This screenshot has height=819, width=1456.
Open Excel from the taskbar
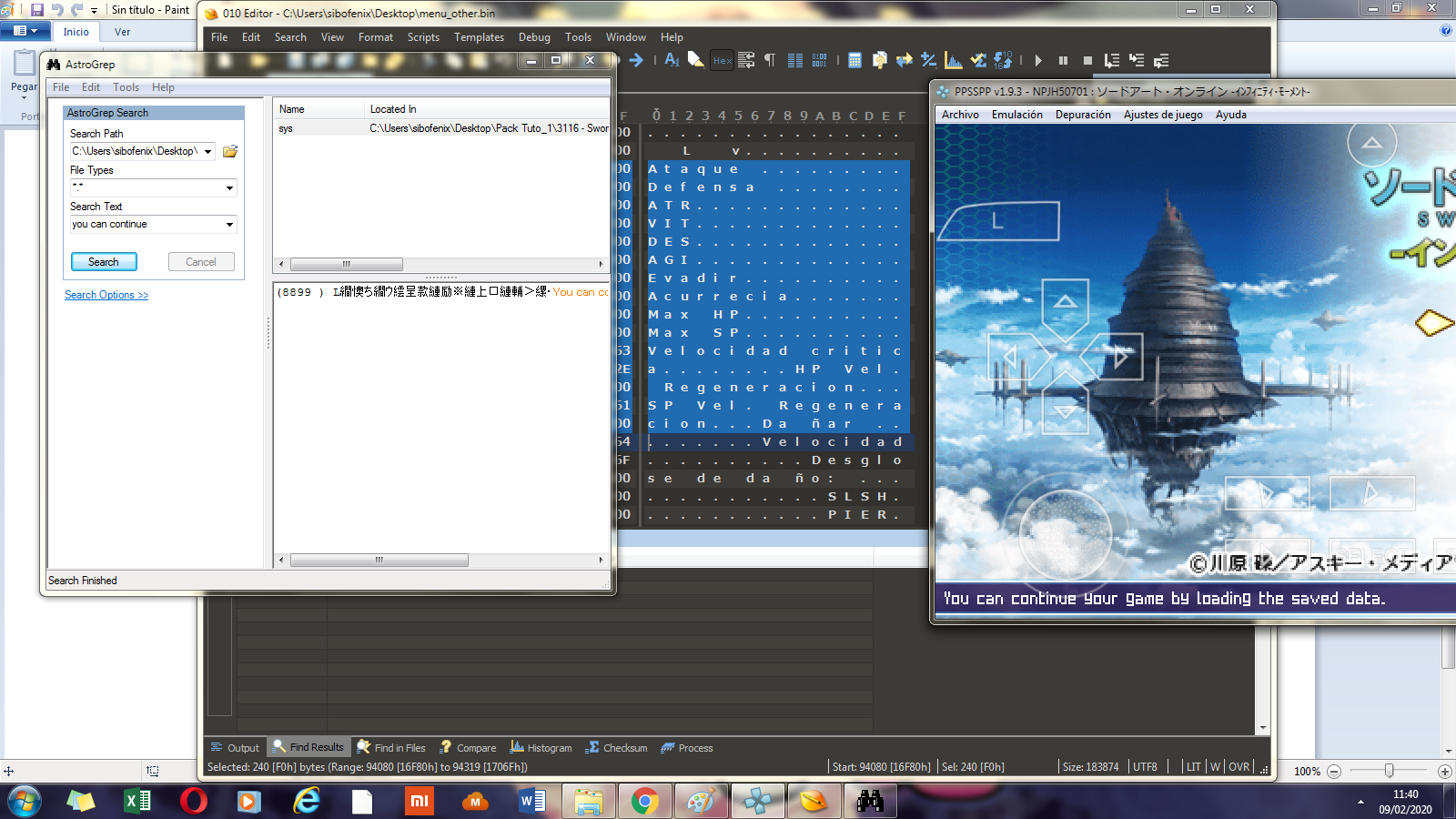pos(136,801)
